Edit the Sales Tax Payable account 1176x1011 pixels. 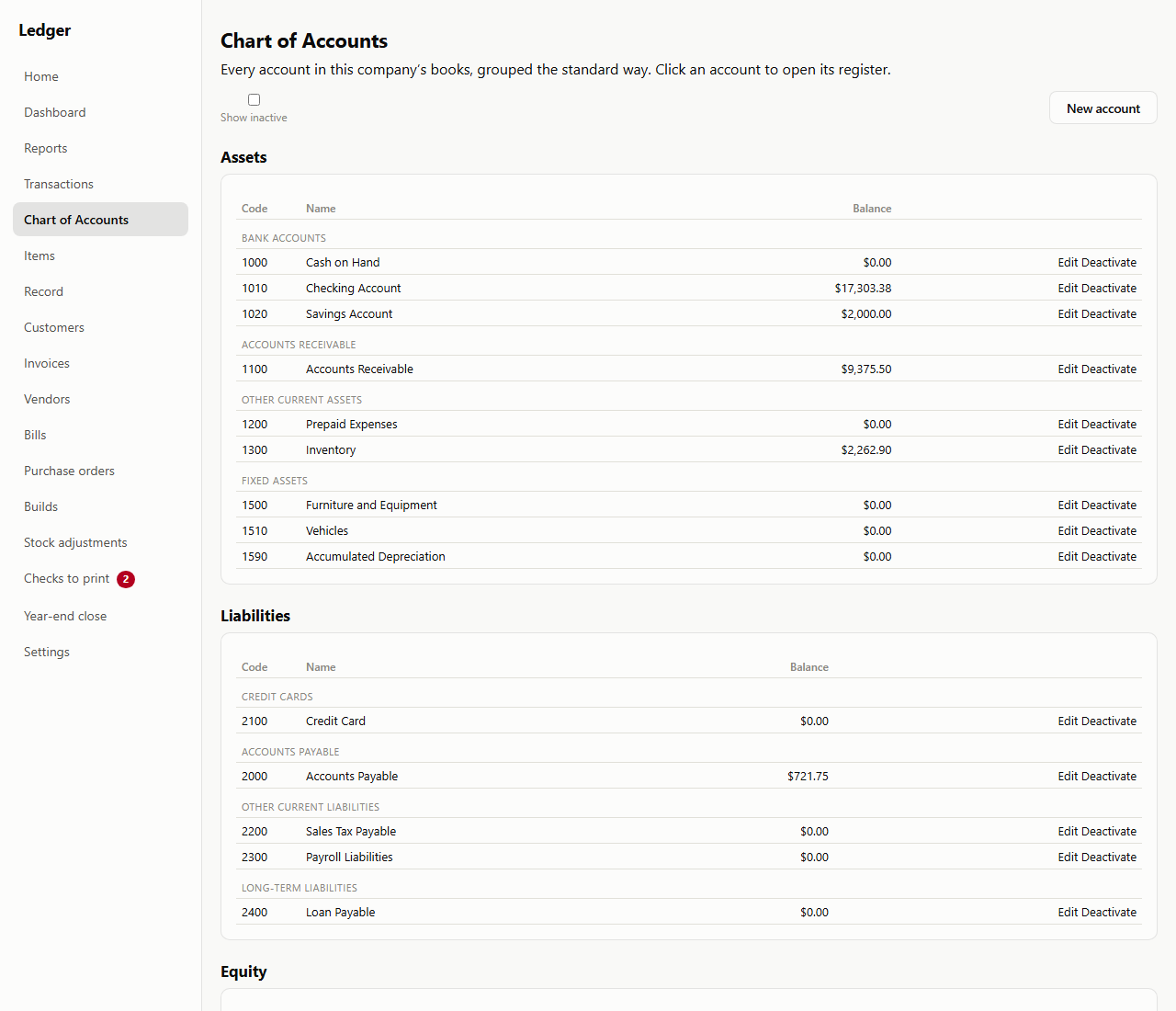click(1068, 831)
